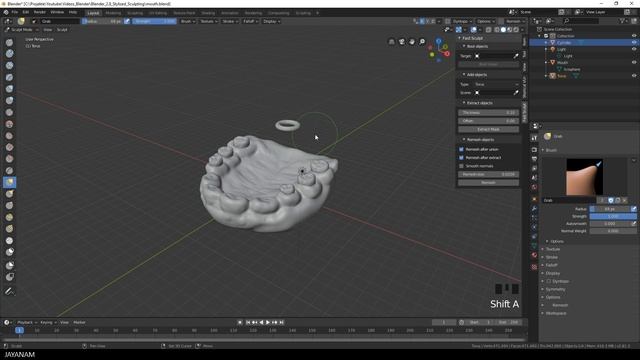Click the timeline play forward button

[x=268, y=322]
